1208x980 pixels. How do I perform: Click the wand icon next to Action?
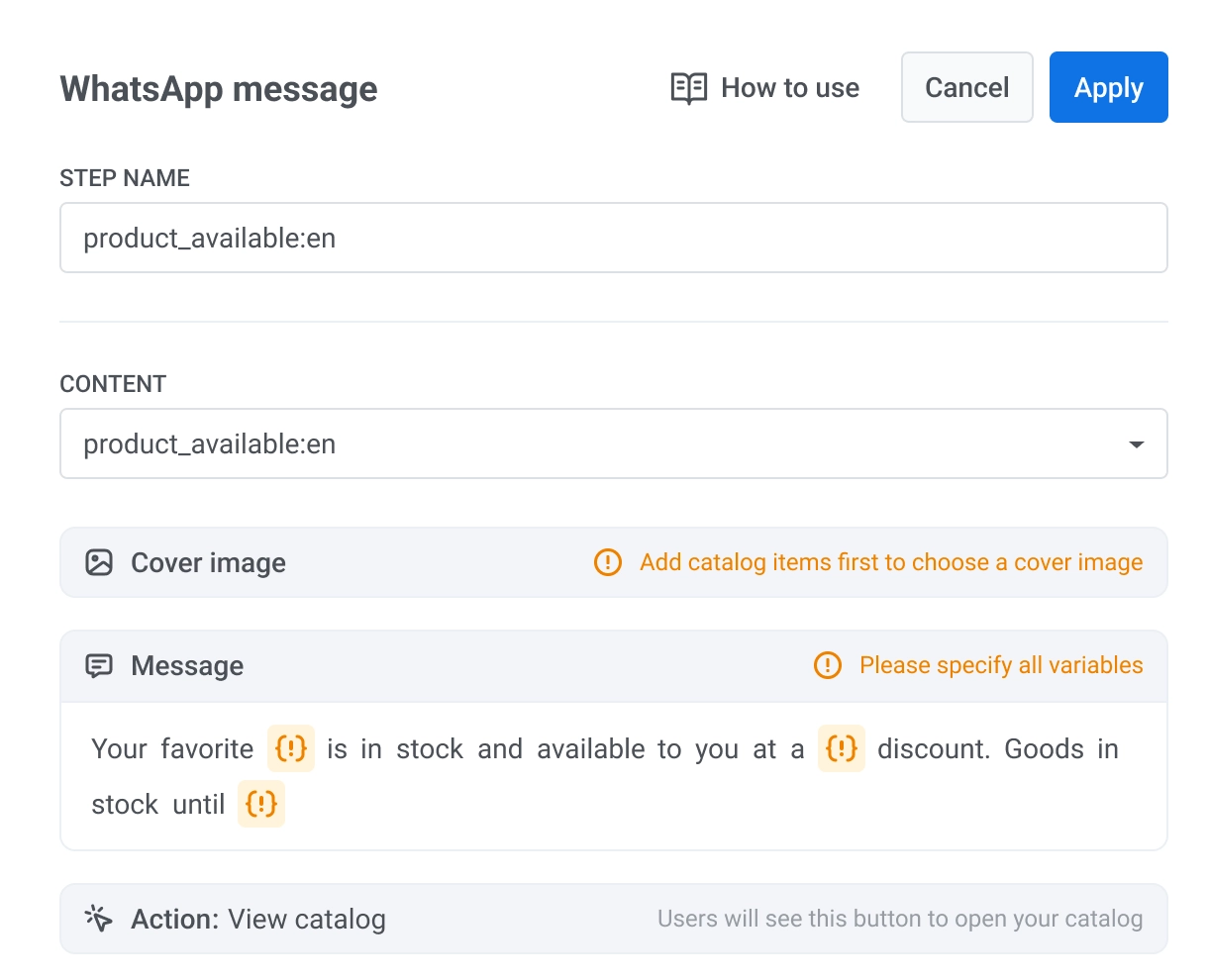click(x=99, y=918)
